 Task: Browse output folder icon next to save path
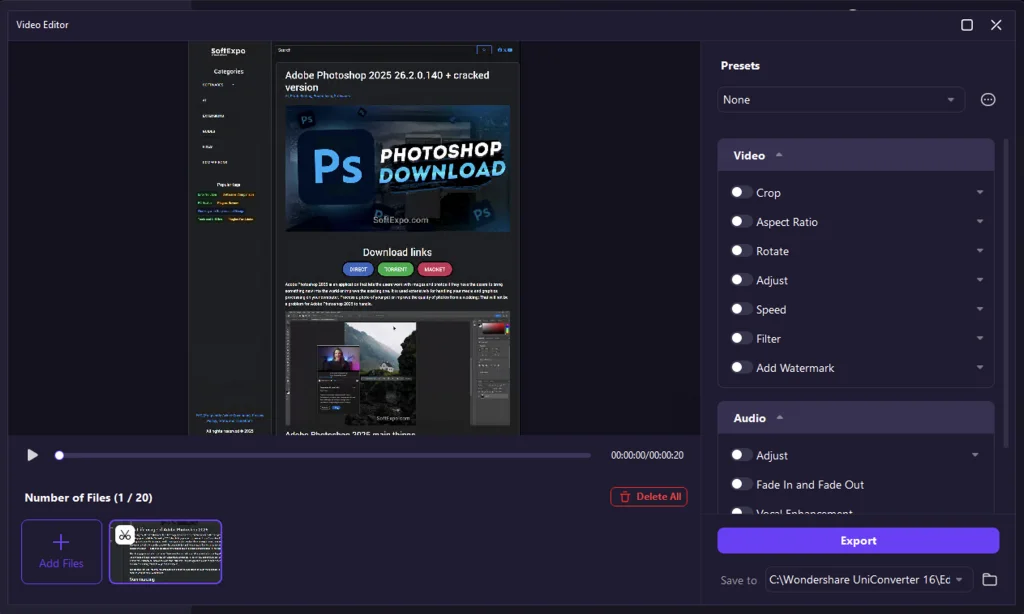pos(989,580)
